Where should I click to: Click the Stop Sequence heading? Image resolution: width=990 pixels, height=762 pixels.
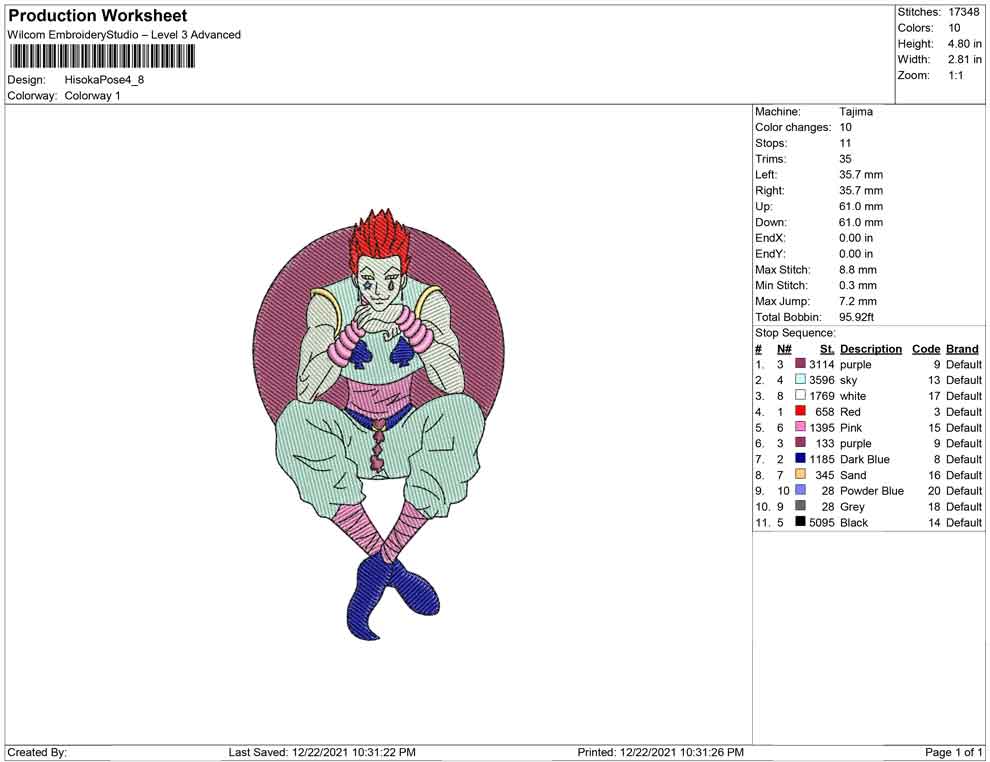tap(795, 333)
